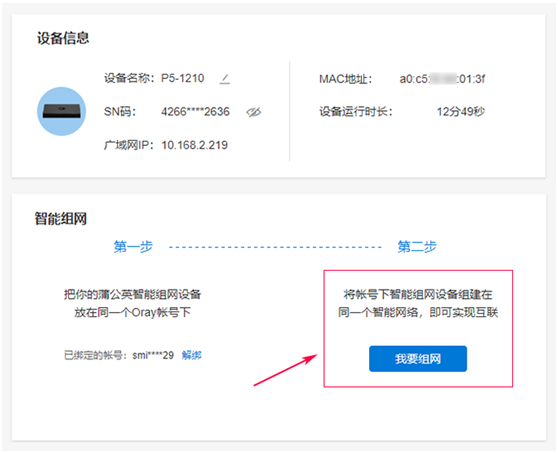This screenshot has height=453, width=558.
Task: Click text 把你的蒲公英智能组网设备
Action: (x=132, y=295)
